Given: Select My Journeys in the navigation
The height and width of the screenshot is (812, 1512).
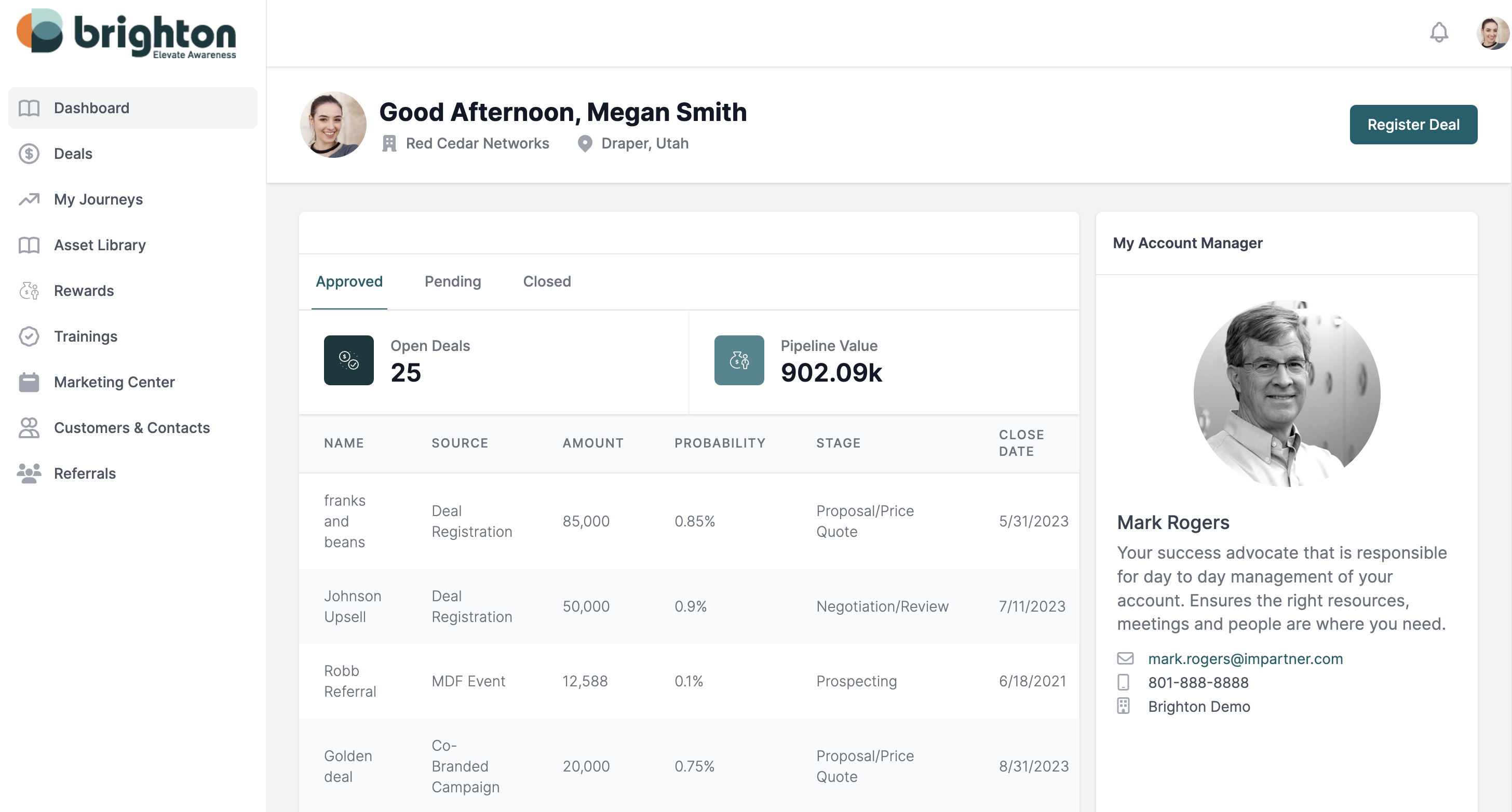Looking at the screenshot, I should point(98,199).
